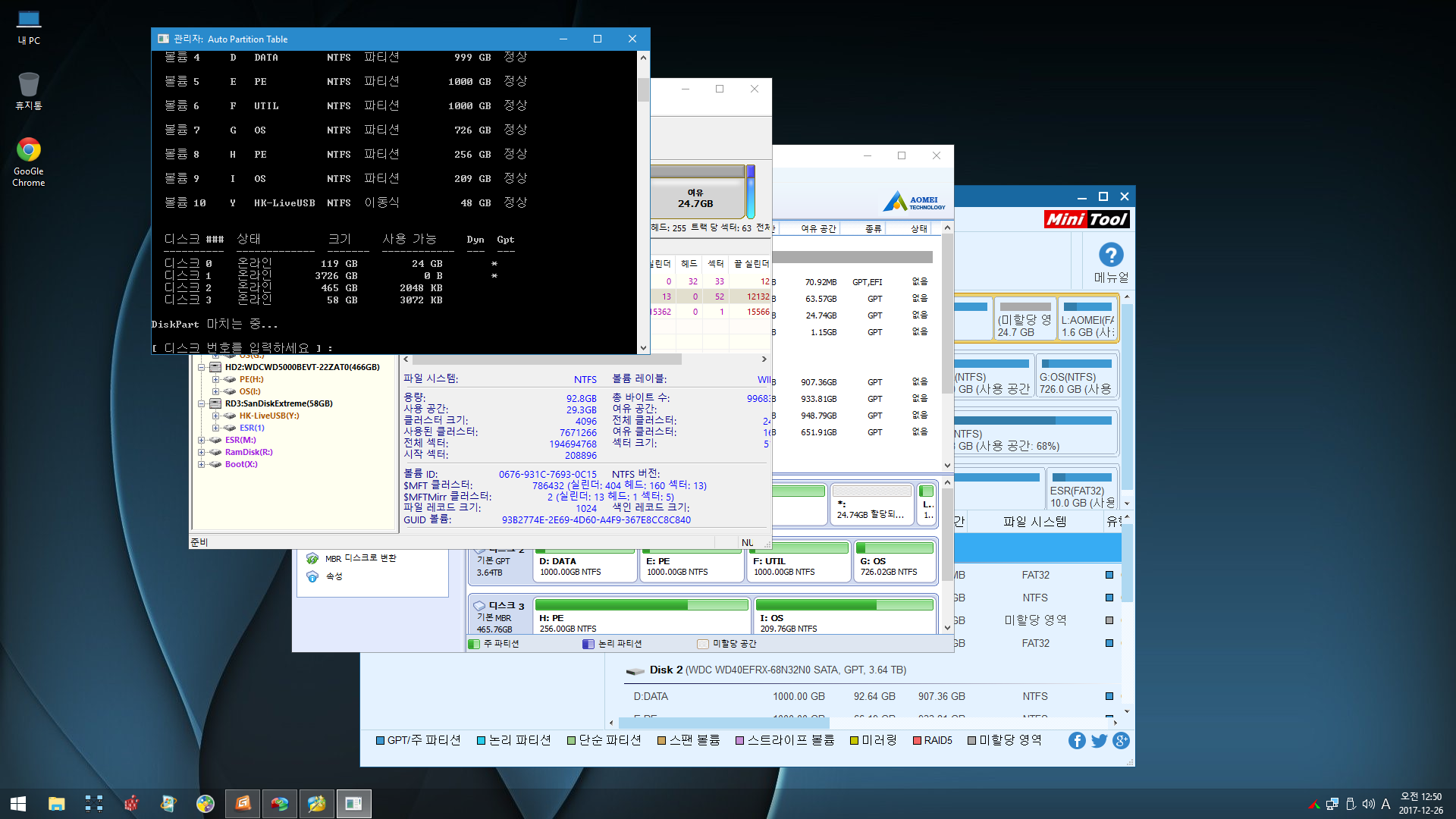Open the 내 PC desktop icon
The height and width of the screenshot is (819, 1456).
tap(29, 27)
